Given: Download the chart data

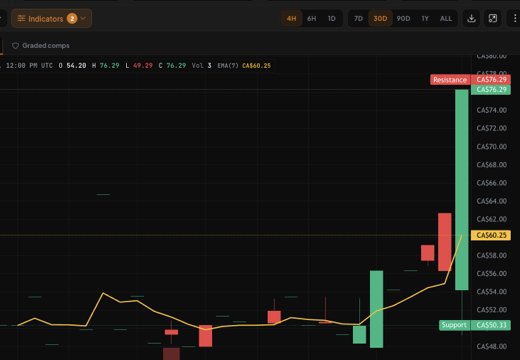Looking at the screenshot, I should (471, 18).
